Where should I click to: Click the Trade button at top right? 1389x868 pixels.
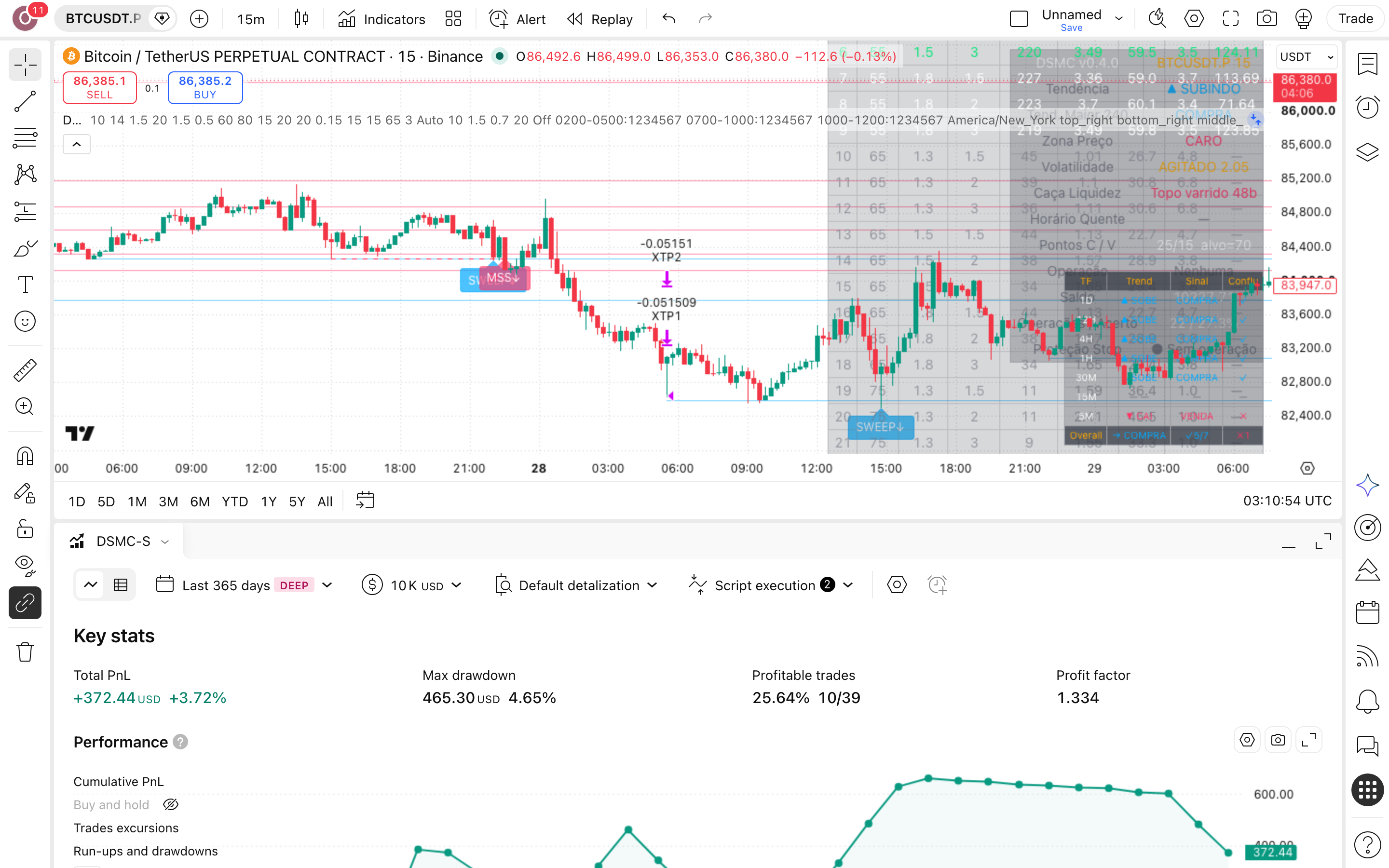click(1355, 19)
